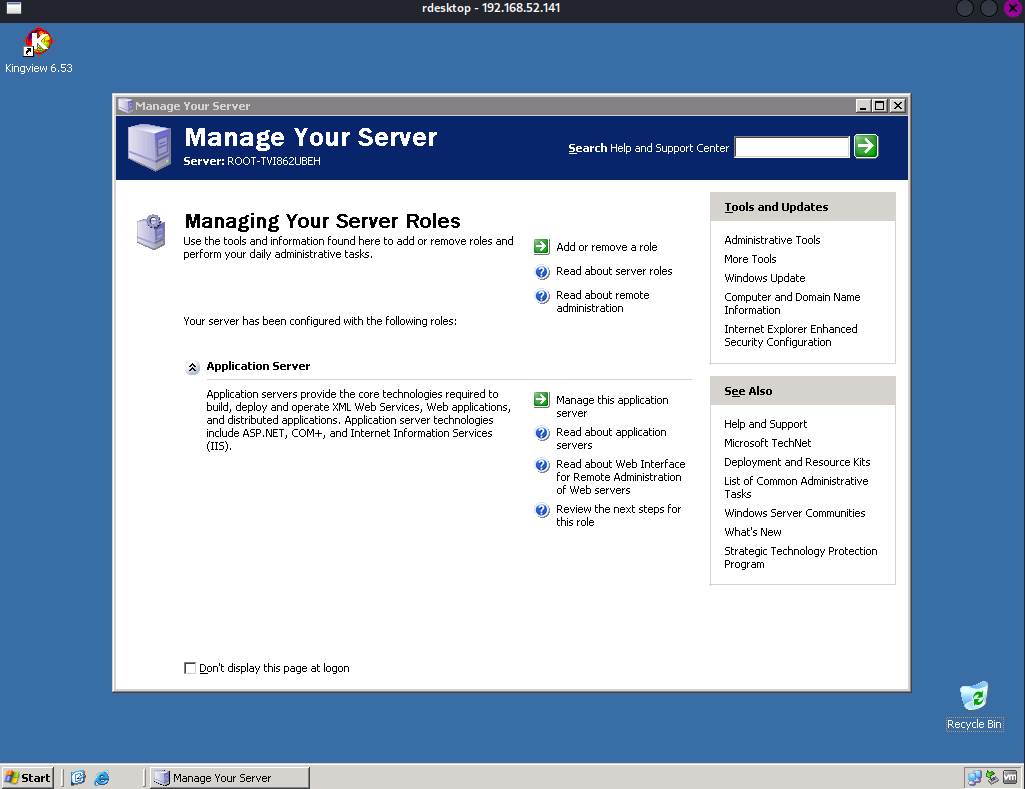Launch Internet Explorer from quick launch

102,778
